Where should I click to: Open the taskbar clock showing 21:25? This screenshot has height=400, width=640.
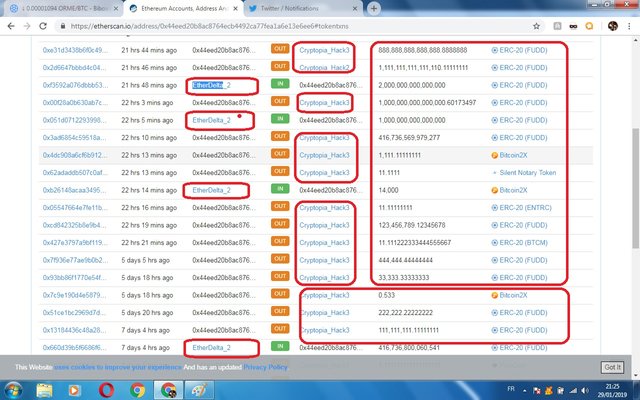[x=613, y=390]
